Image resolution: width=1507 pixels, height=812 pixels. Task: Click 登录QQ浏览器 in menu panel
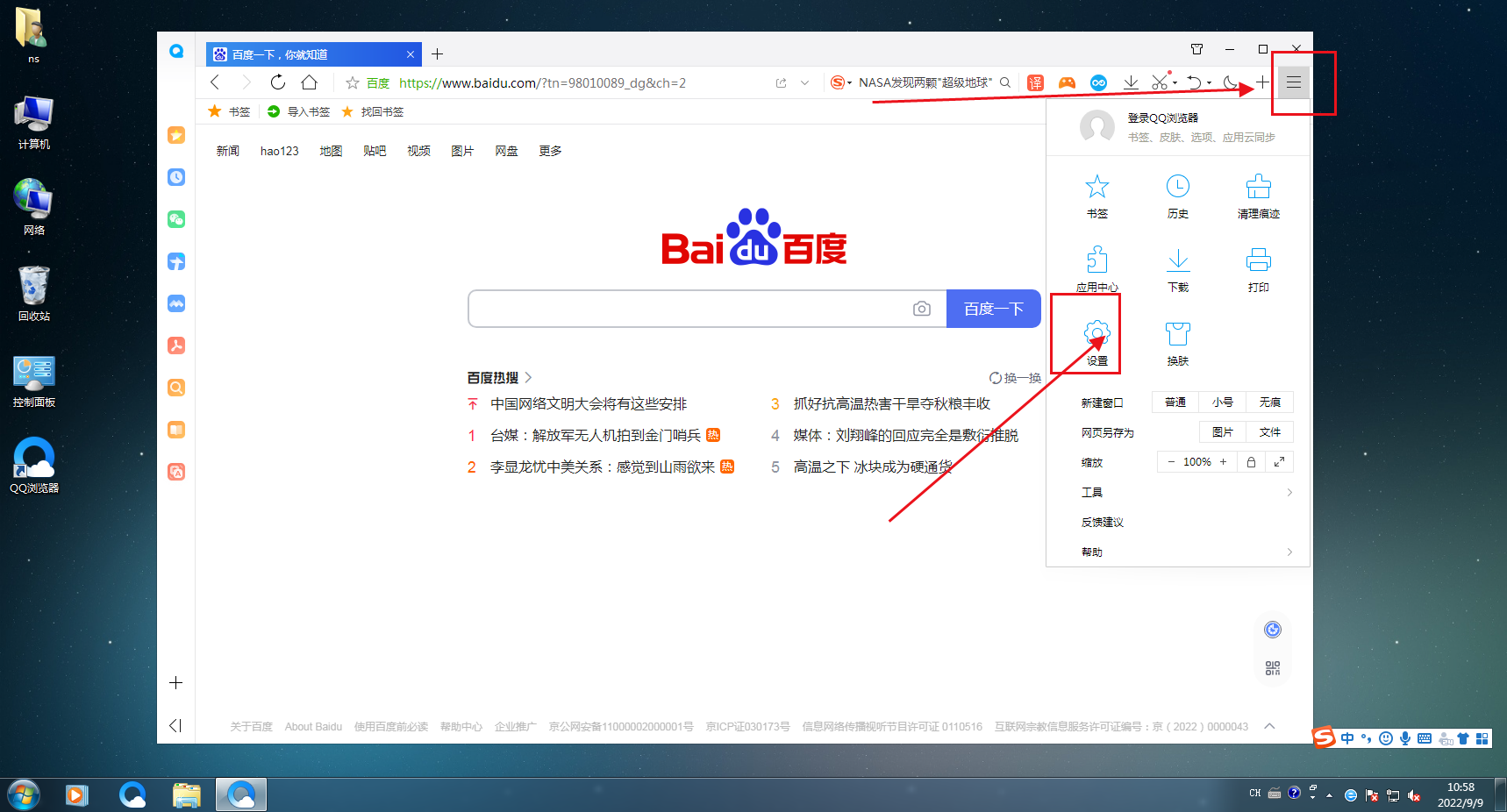(1162, 118)
